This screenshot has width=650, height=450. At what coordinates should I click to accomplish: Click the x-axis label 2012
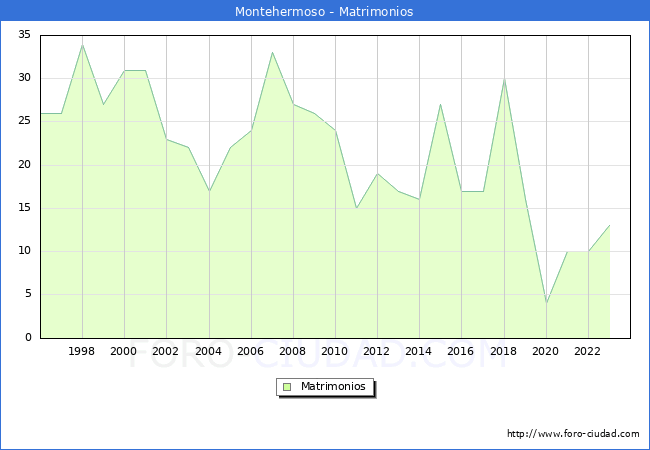[376, 351]
